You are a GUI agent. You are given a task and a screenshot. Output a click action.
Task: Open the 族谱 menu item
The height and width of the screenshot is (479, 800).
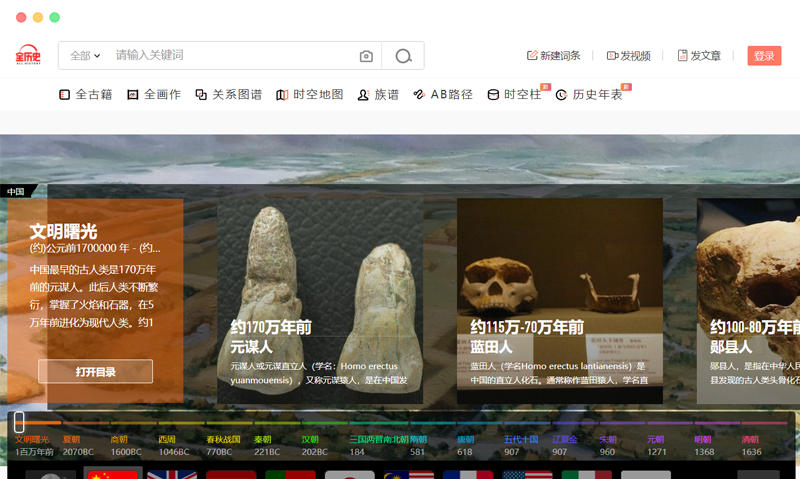tap(378, 94)
